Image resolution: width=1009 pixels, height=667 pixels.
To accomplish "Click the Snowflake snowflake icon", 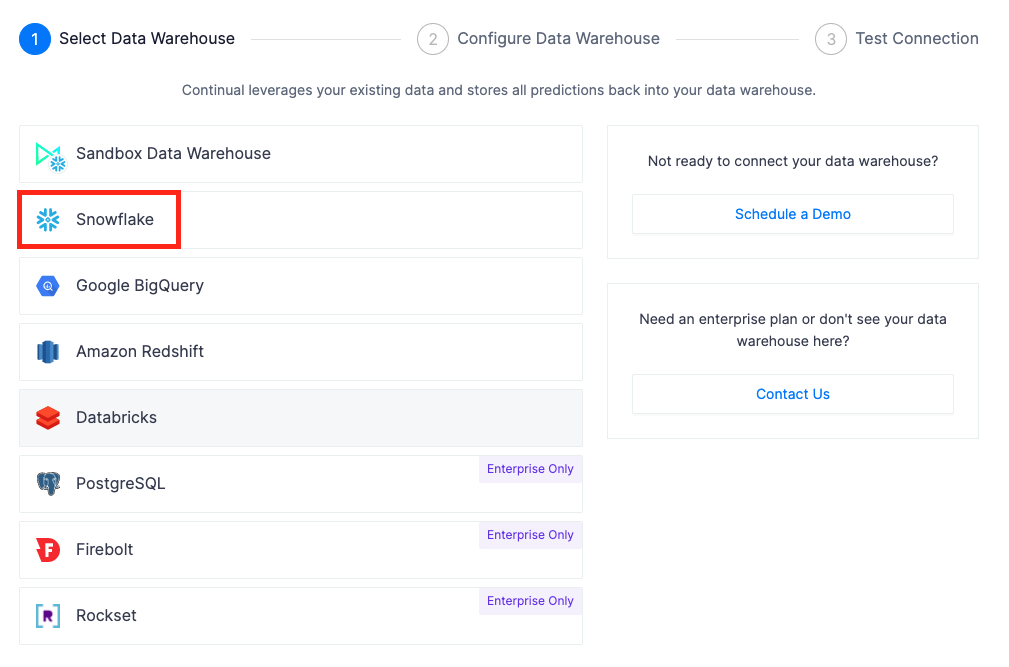I will 48,220.
